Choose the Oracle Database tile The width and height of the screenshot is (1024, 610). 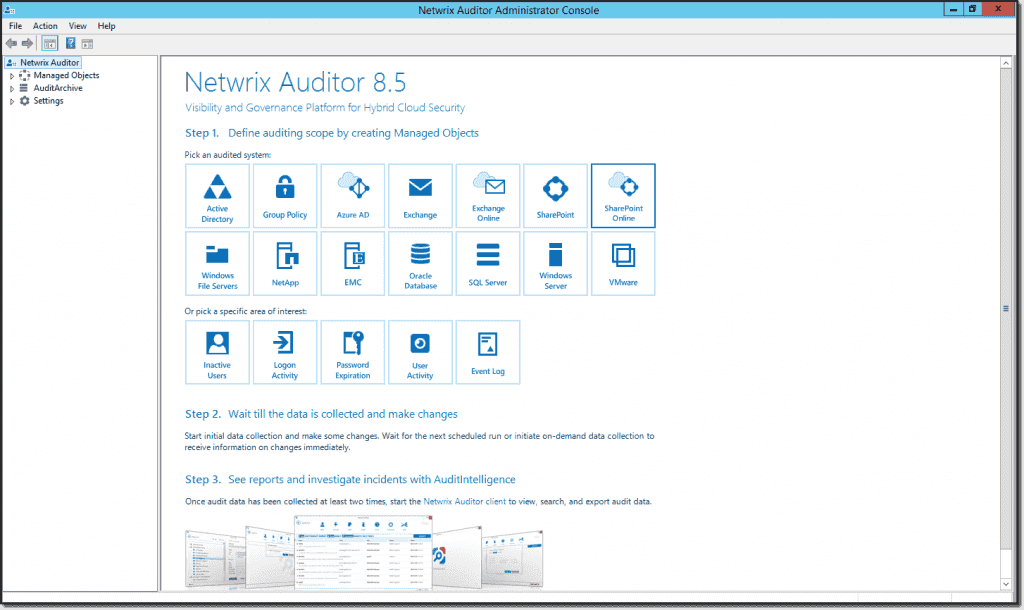(x=420, y=263)
